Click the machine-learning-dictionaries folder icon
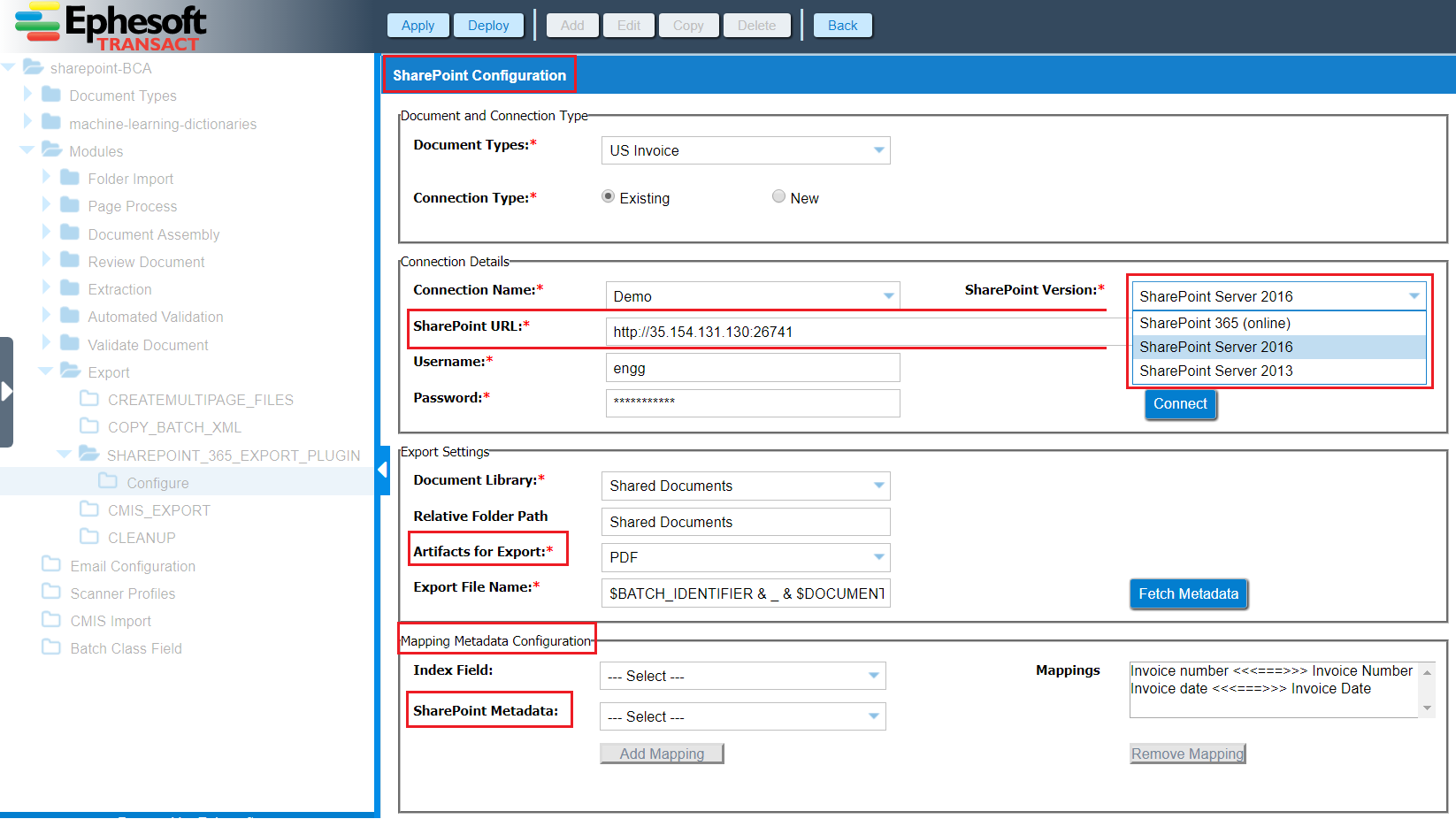Screen dimensions: 1456x819 [x=51, y=123]
